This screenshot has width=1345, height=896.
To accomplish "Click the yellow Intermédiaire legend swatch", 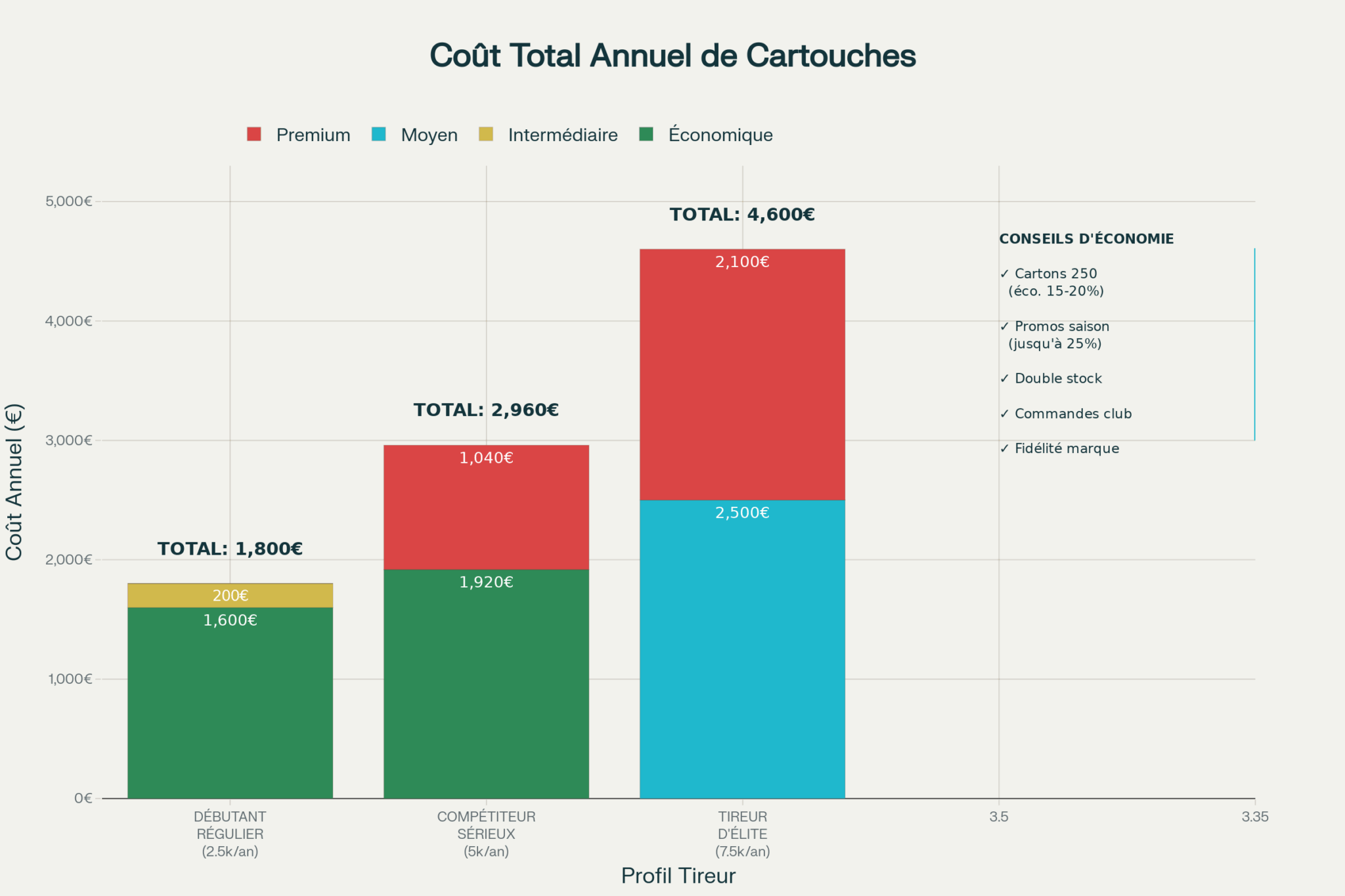I will (x=486, y=135).
